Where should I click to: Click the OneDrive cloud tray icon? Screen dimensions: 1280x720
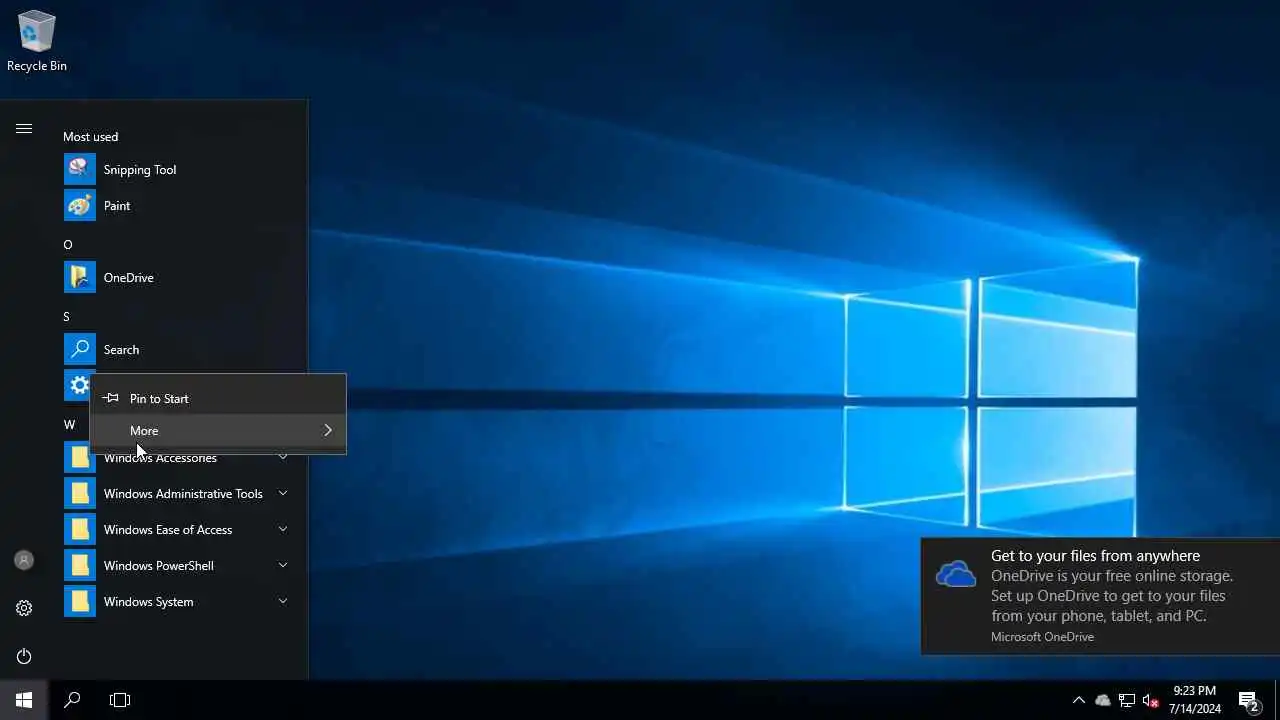pyautogui.click(x=1103, y=700)
